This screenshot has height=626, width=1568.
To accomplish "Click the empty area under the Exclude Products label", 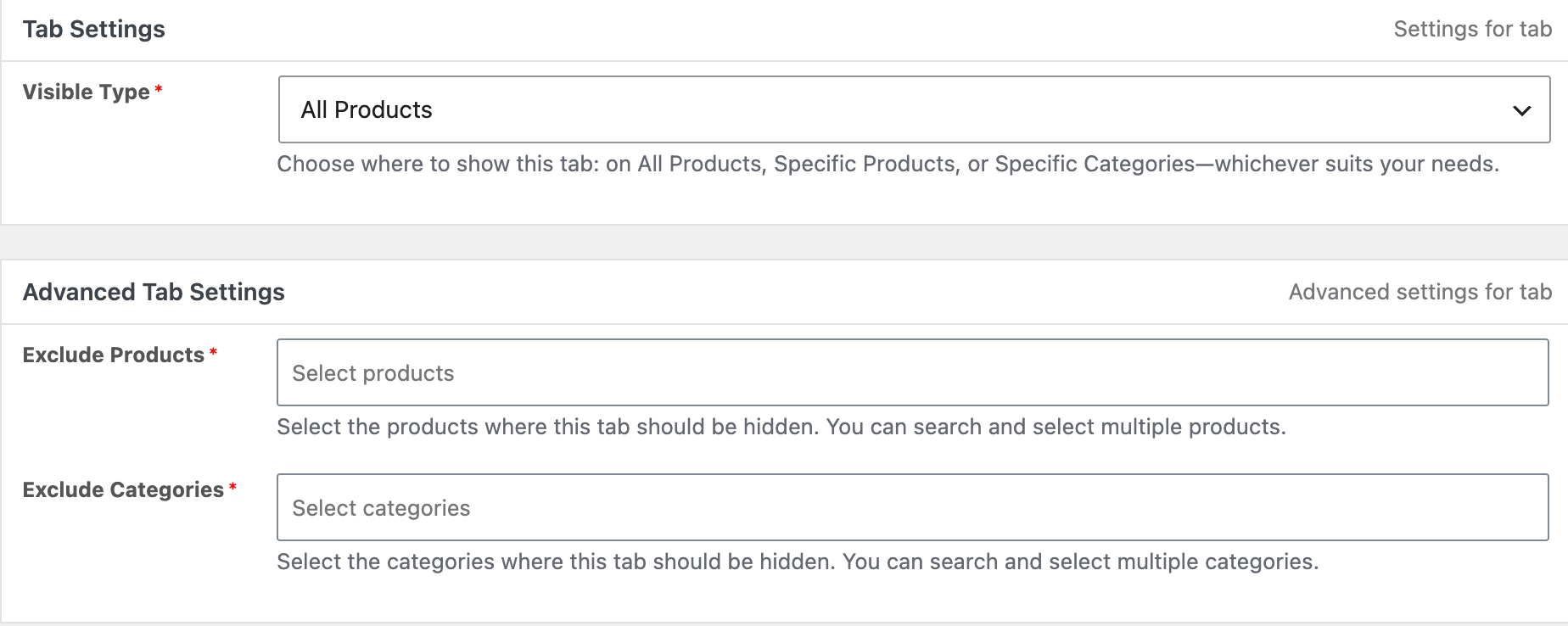I will [x=136, y=411].
